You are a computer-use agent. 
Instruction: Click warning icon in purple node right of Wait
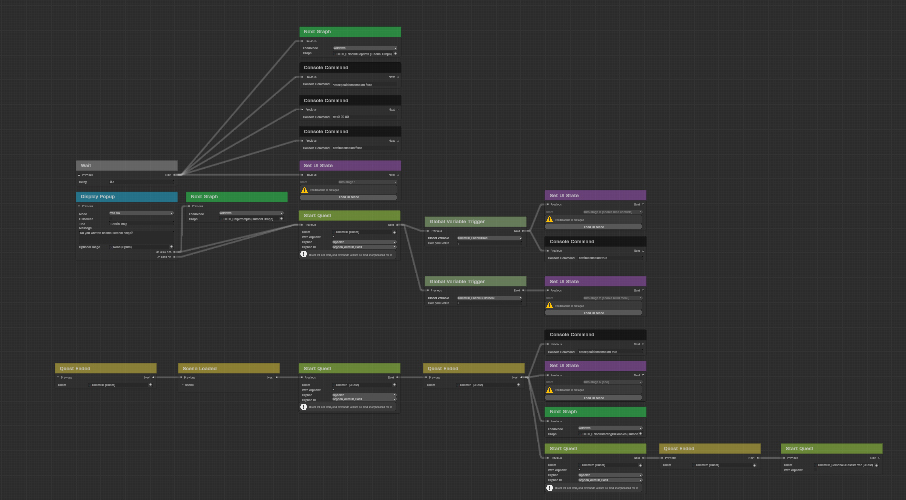[x=304, y=190]
